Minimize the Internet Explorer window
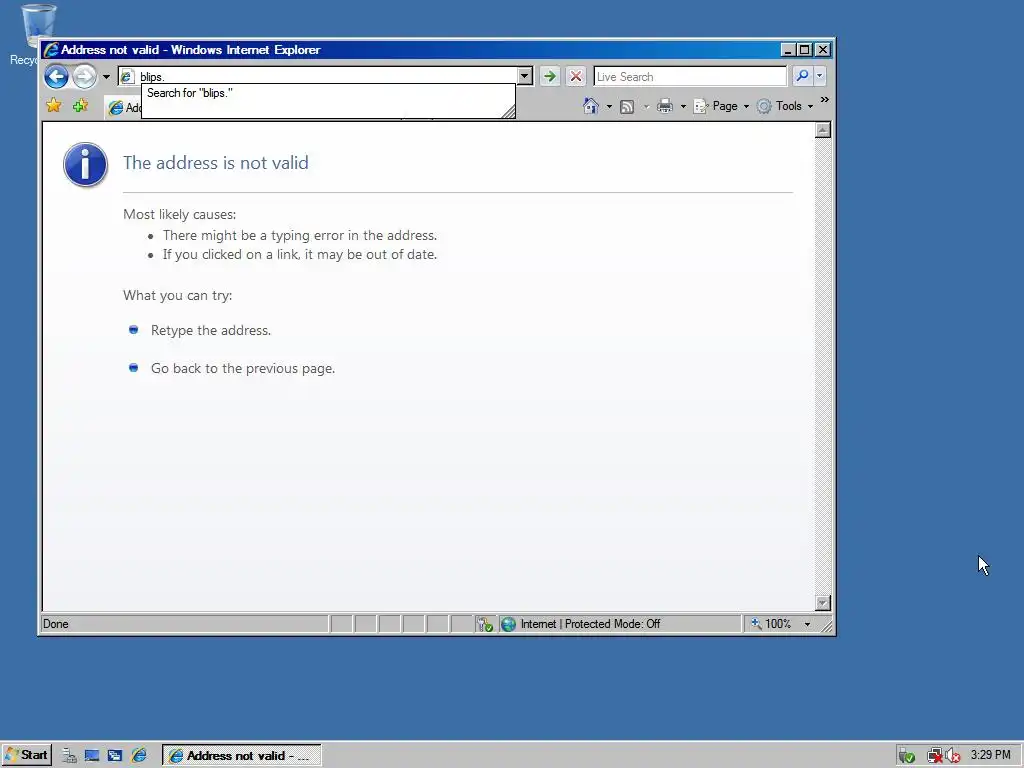This screenshot has width=1024, height=768. point(788,50)
